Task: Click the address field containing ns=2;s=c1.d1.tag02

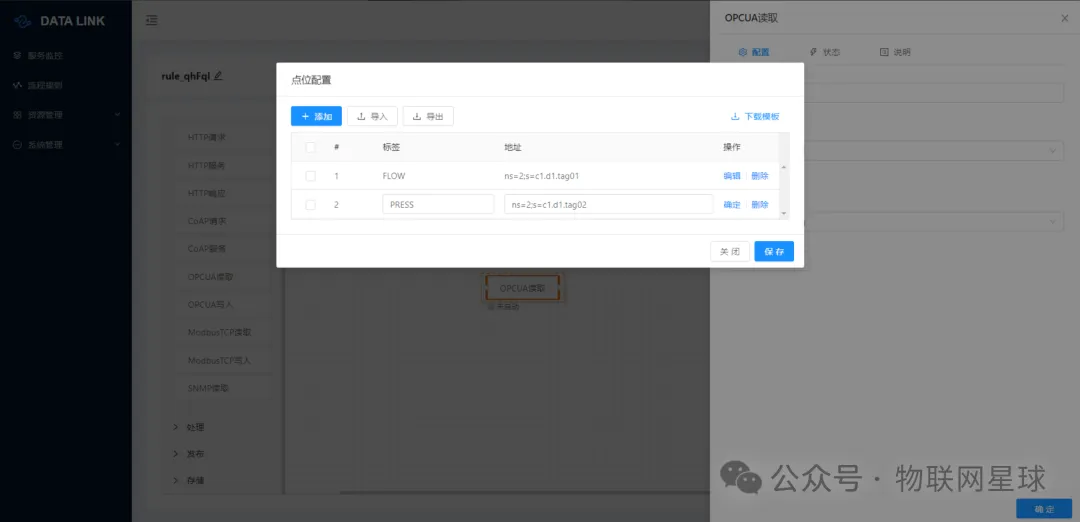Action: click(607, 204)
